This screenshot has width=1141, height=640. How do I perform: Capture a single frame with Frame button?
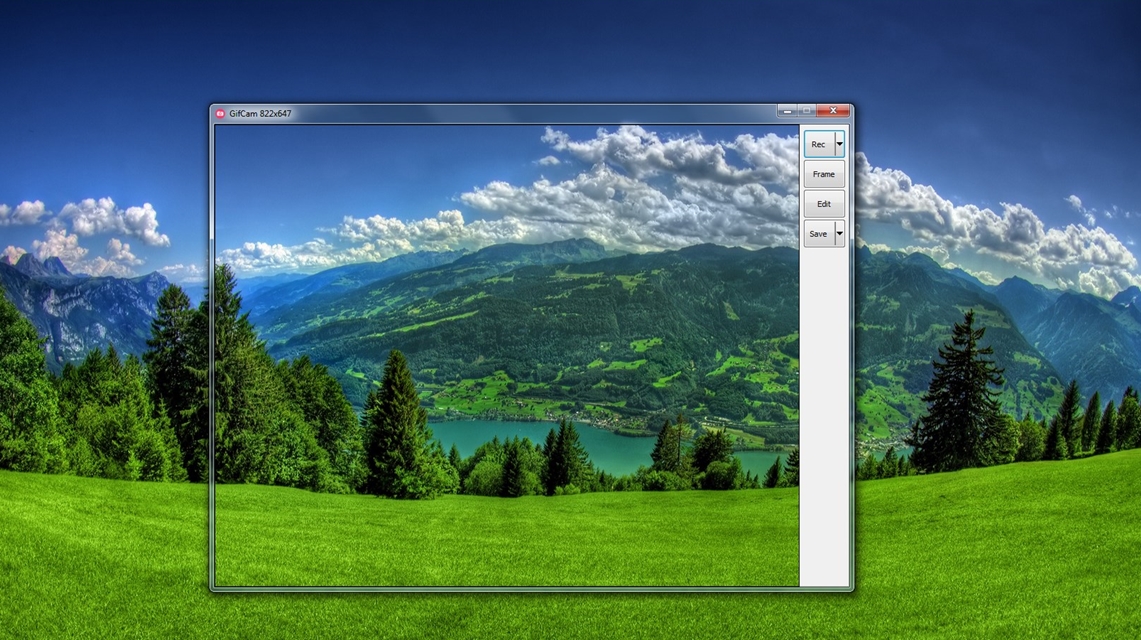(824, 174)
